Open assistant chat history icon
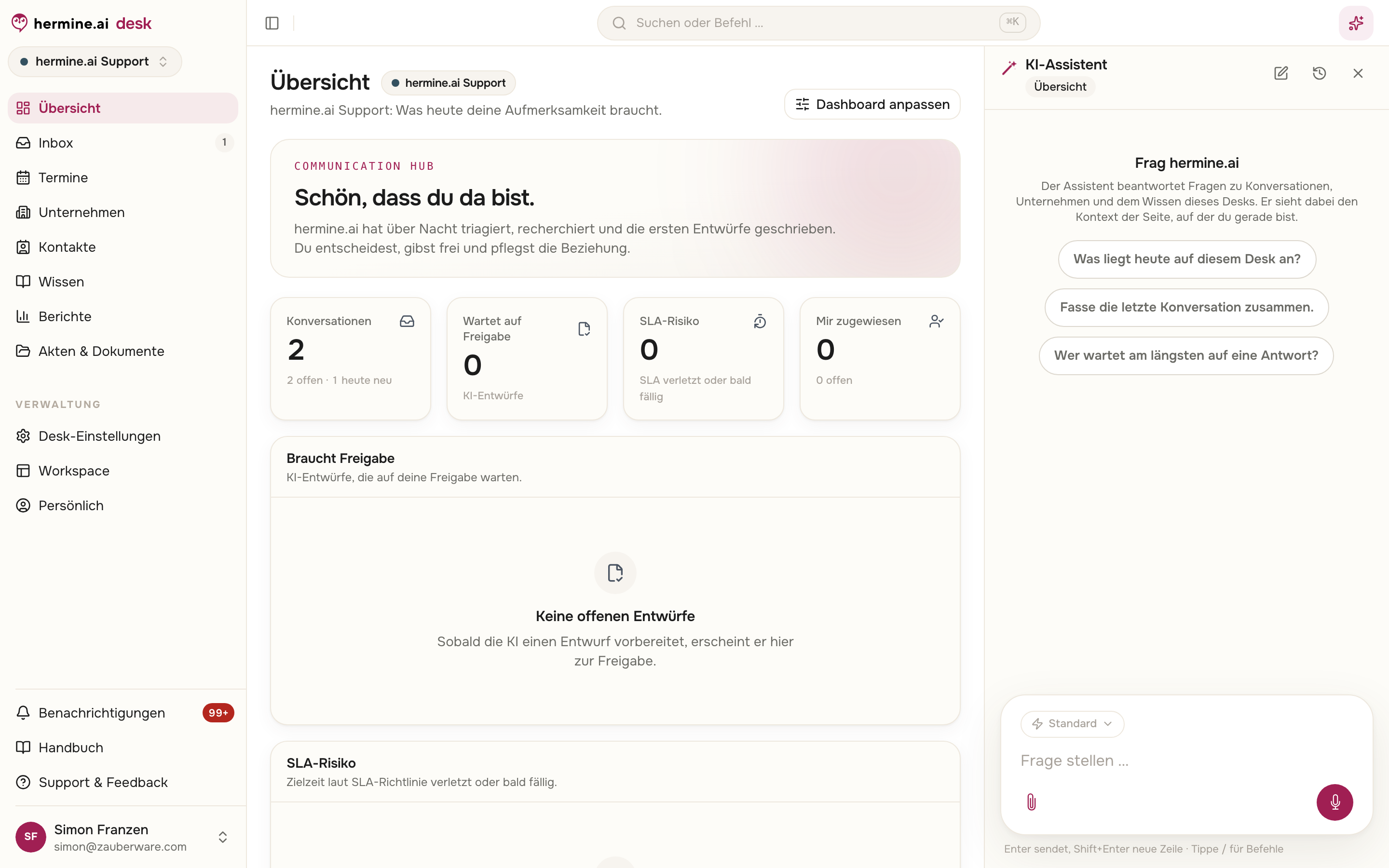The width and height of the screenshot is (1389, 868). coord(1320,73)
